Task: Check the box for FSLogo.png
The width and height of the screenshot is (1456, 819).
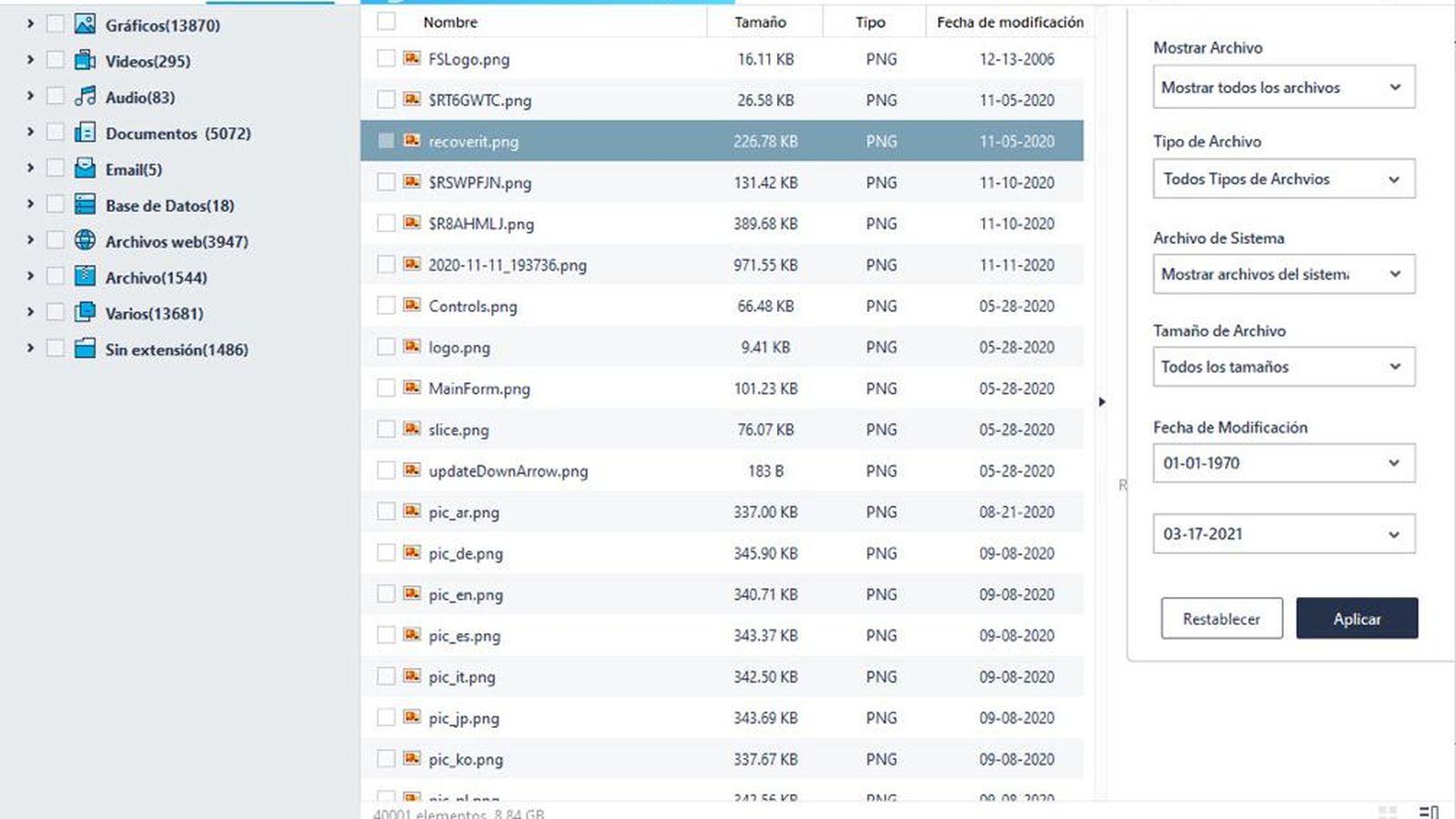Action: tap(386, 58)
